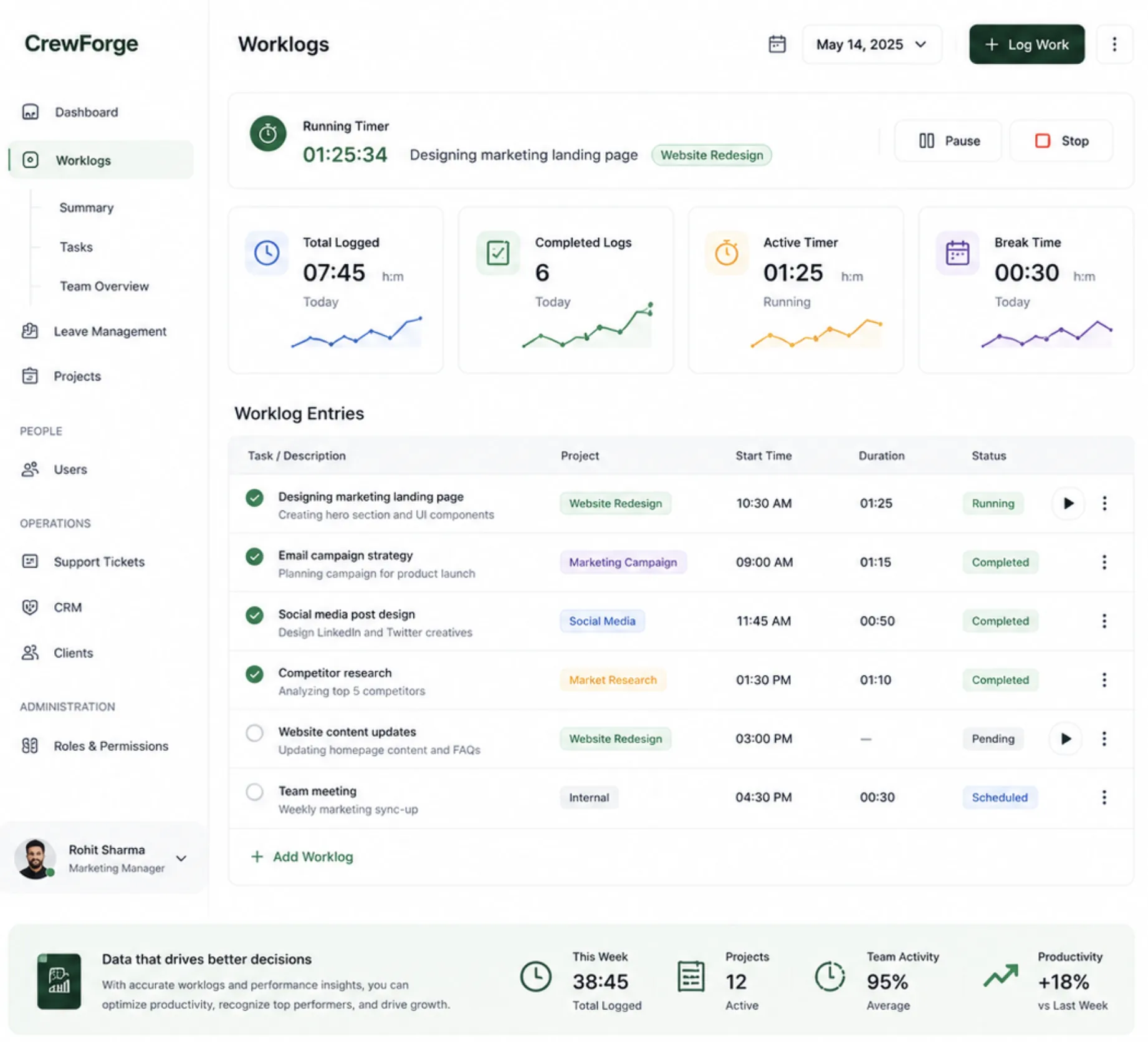
Task: Open the CRM shield icon
Action: tap(30, 607)
